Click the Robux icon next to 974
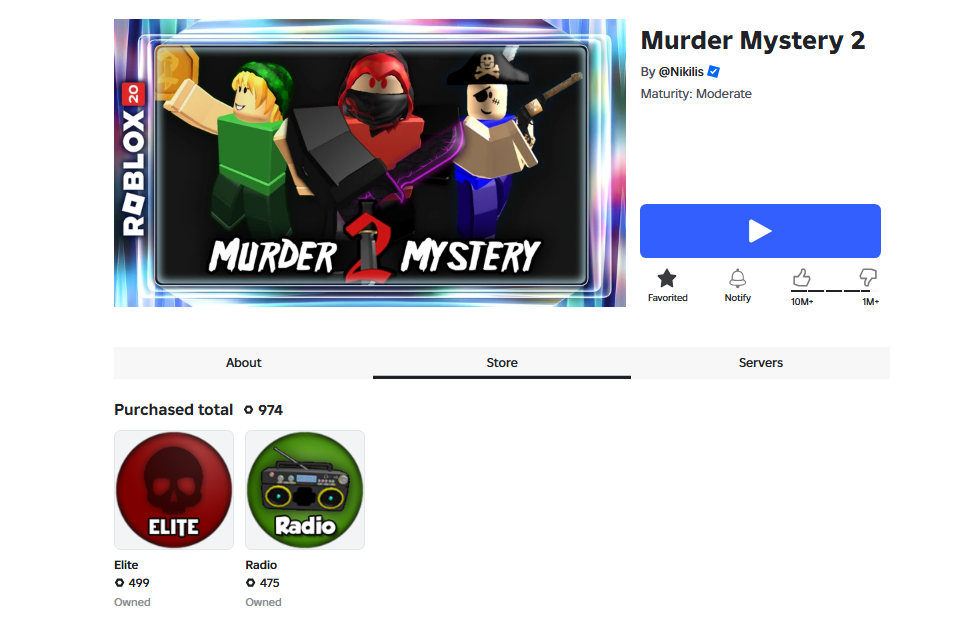 point(249,410)
